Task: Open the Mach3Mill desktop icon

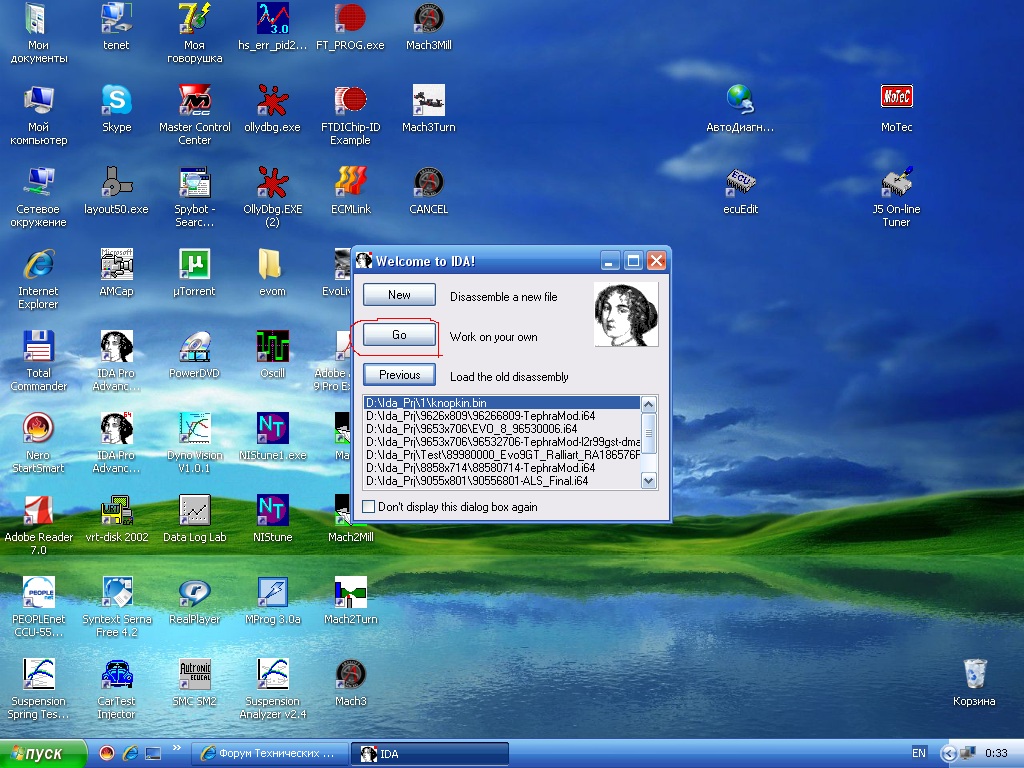Action: pos(428,18)
